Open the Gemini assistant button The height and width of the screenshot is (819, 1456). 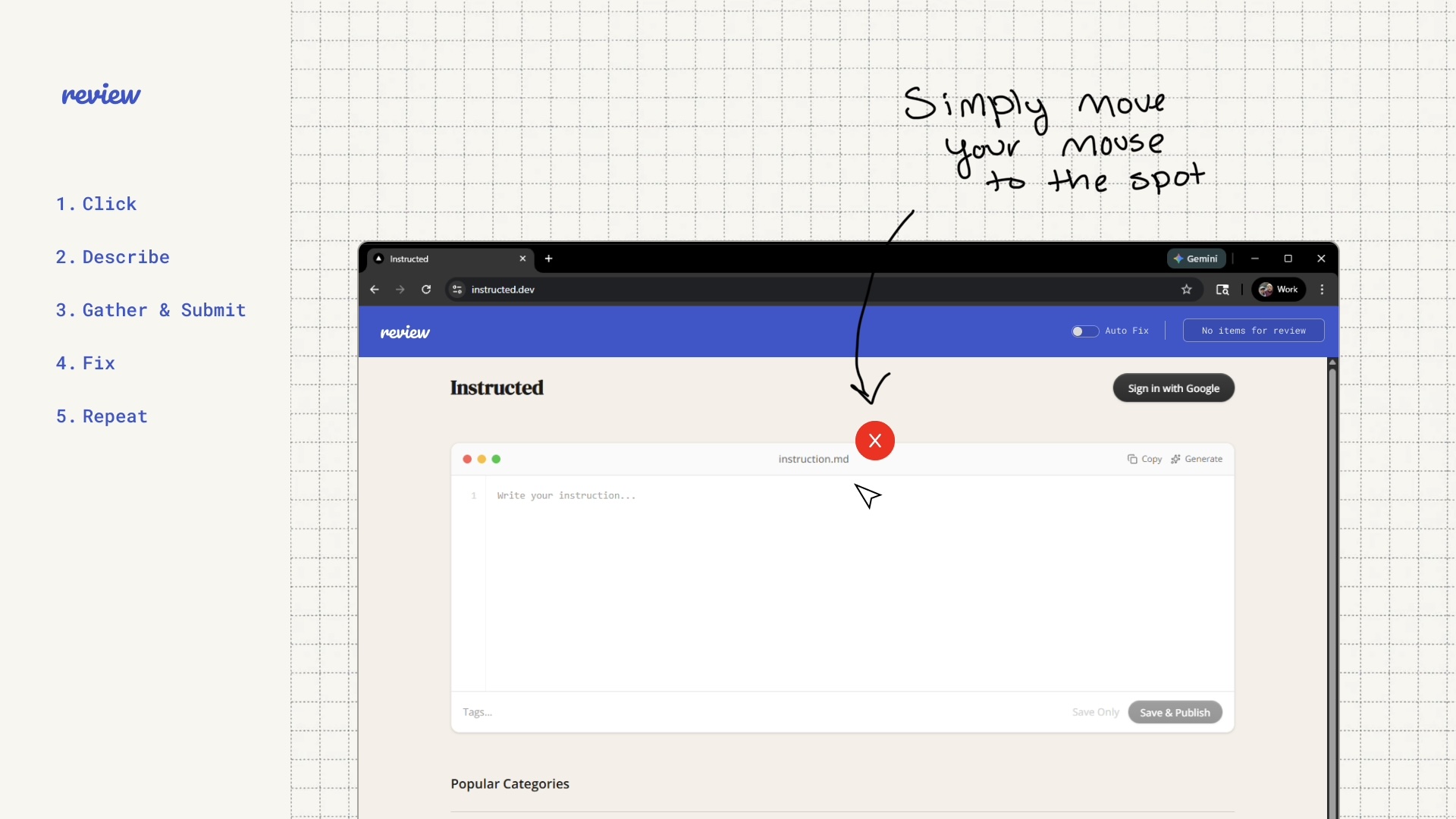(x=1196, y=259)
